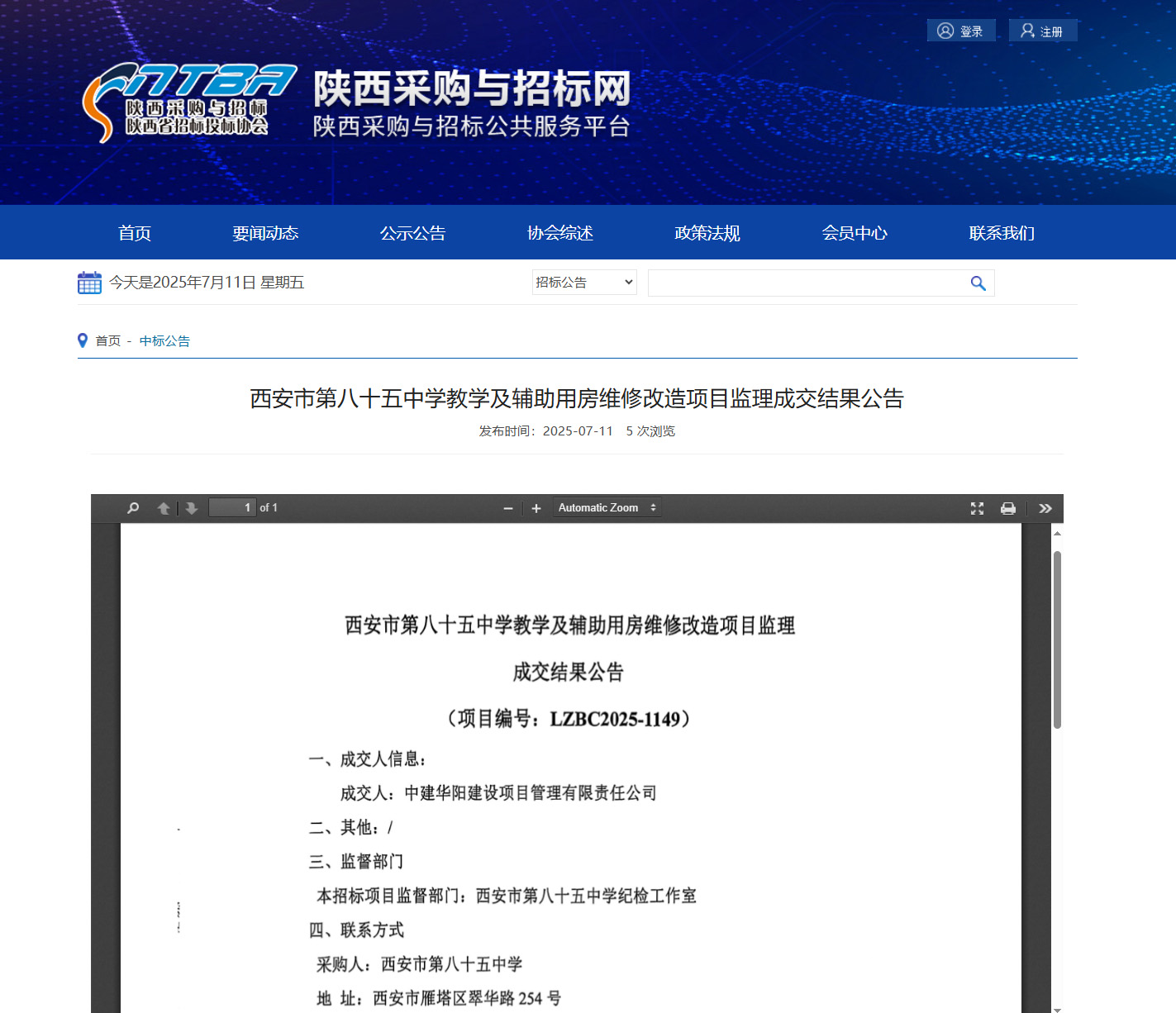This screenshot has height=1013, width=1176.
Task: Click the 本招标项目监督部门 line in the PDF
Action: tap(507, 896)
